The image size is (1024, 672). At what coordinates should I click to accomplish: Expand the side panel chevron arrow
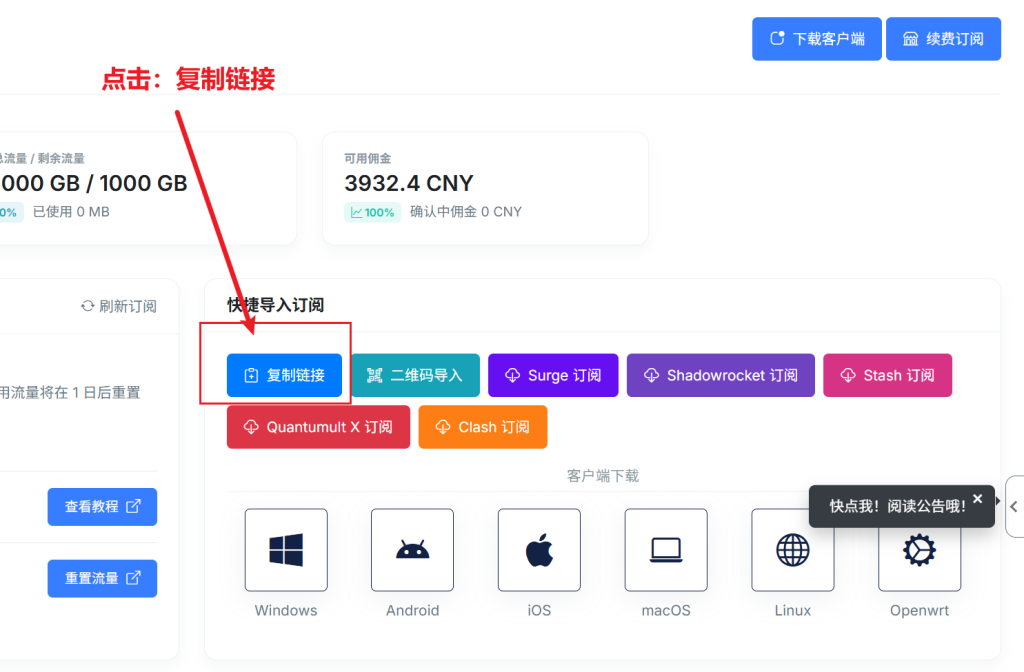click(x=1013, y=506)
